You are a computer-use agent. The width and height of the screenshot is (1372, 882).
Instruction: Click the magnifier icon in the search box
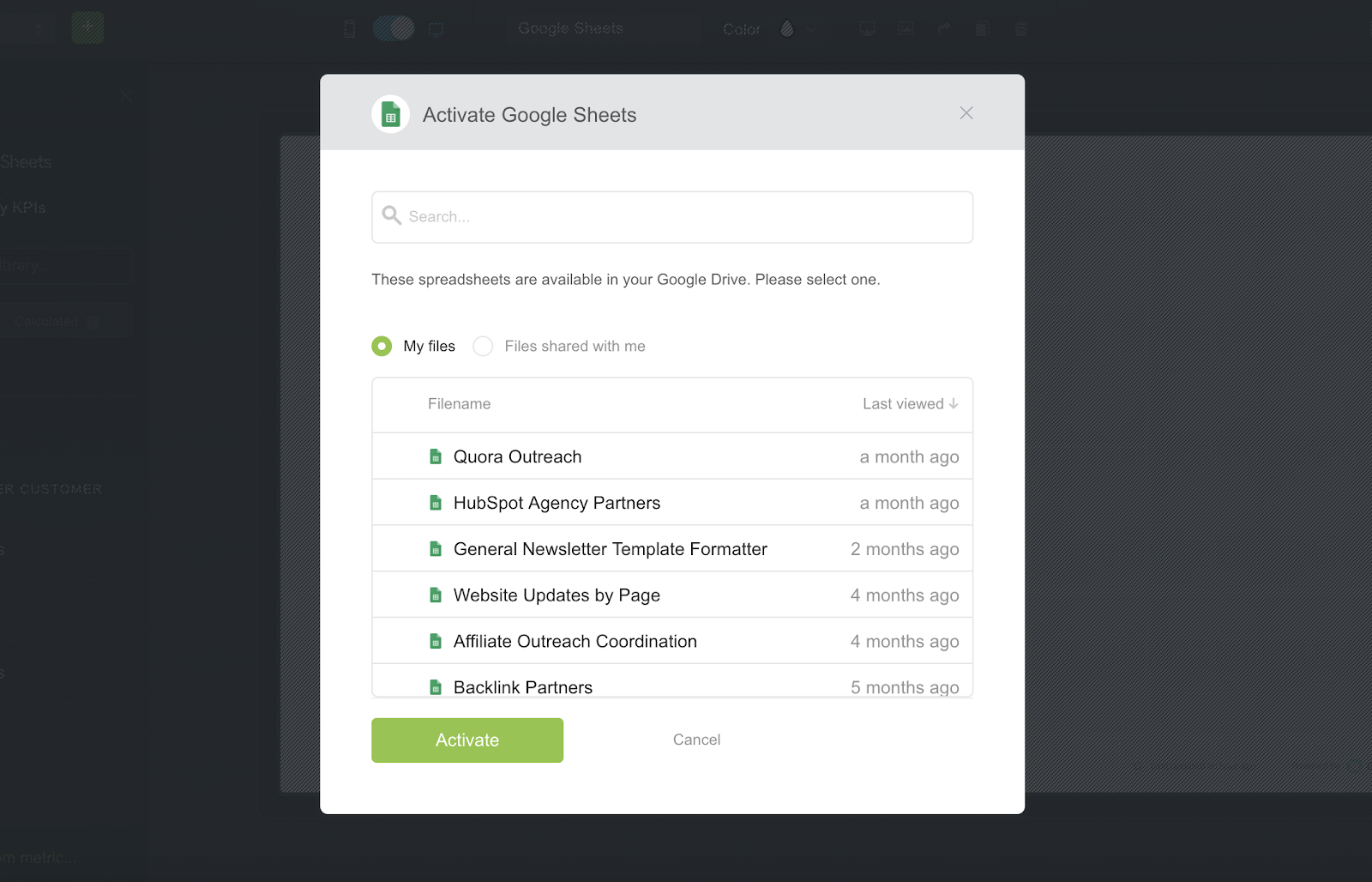click(392, 215)
